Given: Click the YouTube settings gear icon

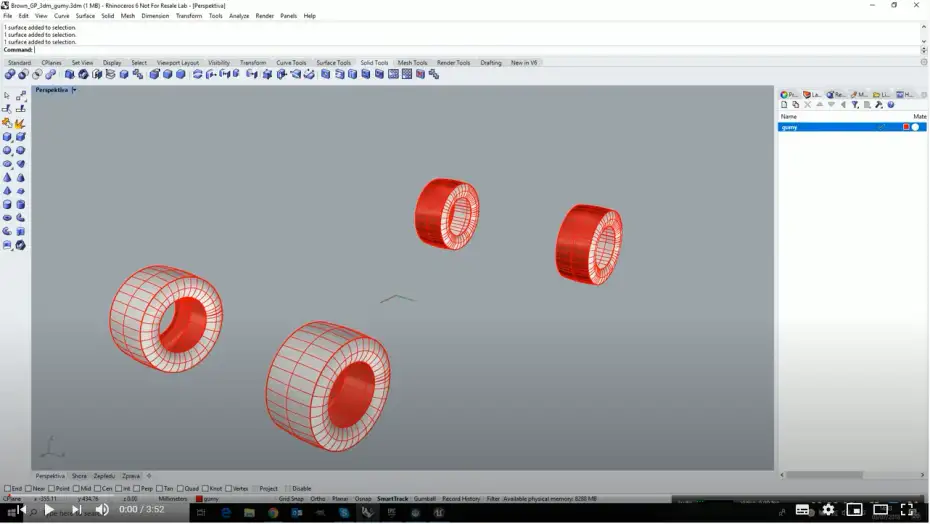Looking at the screenshot, I should 829,510.
